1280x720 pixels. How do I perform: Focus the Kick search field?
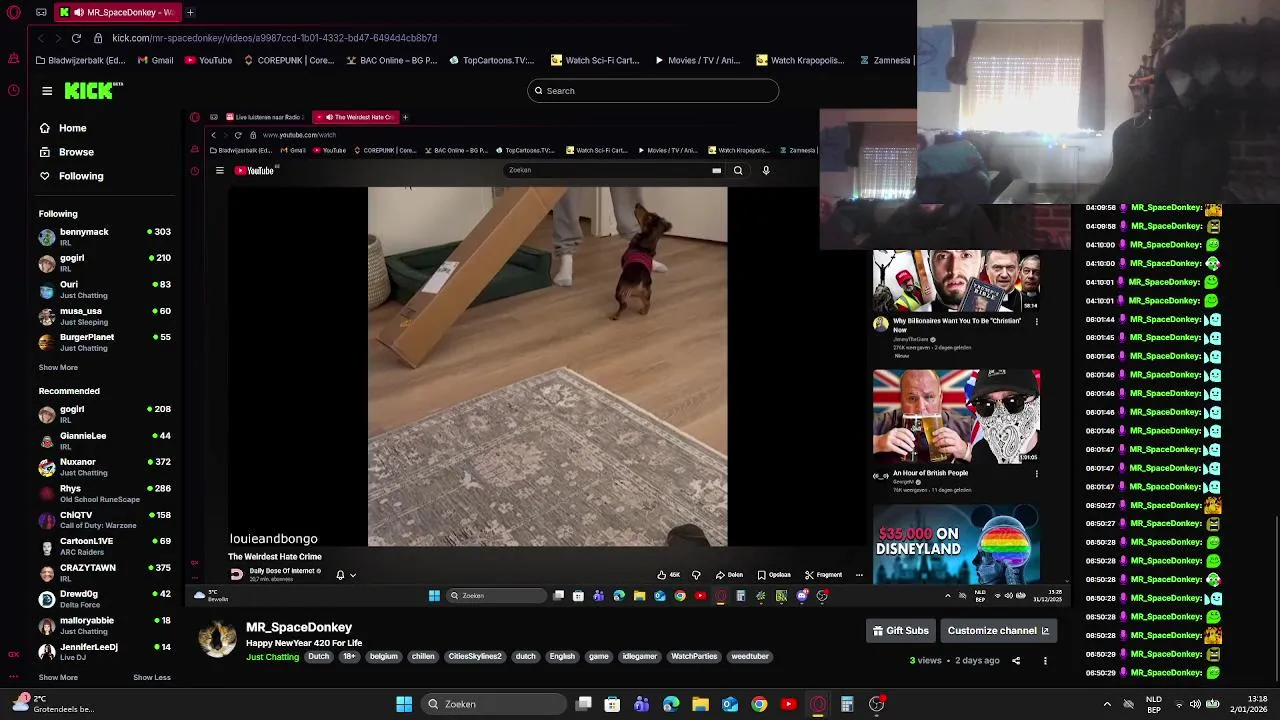653,91
